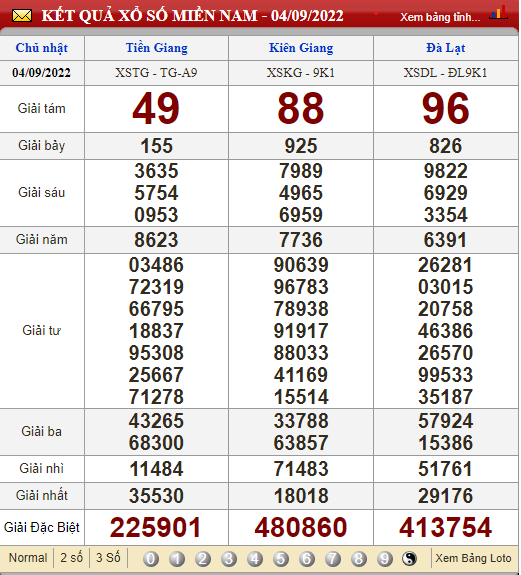Select Kiên Giang giải tám number 88
This screenshot has width=521, height=575.
[x=301, y=109]
